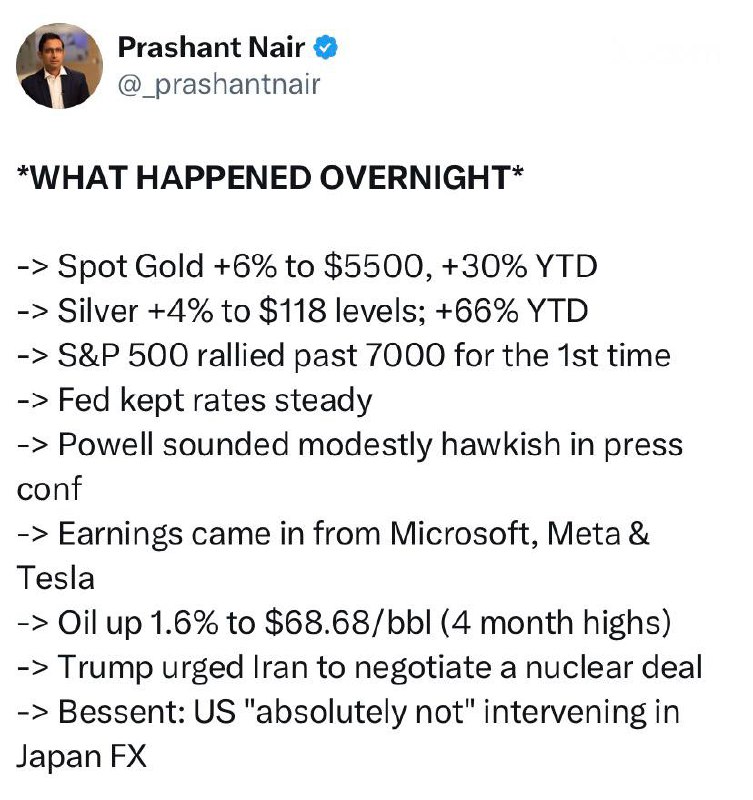Select the WHAT HAPPENED OVERNIGHT heading
This screenshot has height=800, width=753.
click(270, 178)
